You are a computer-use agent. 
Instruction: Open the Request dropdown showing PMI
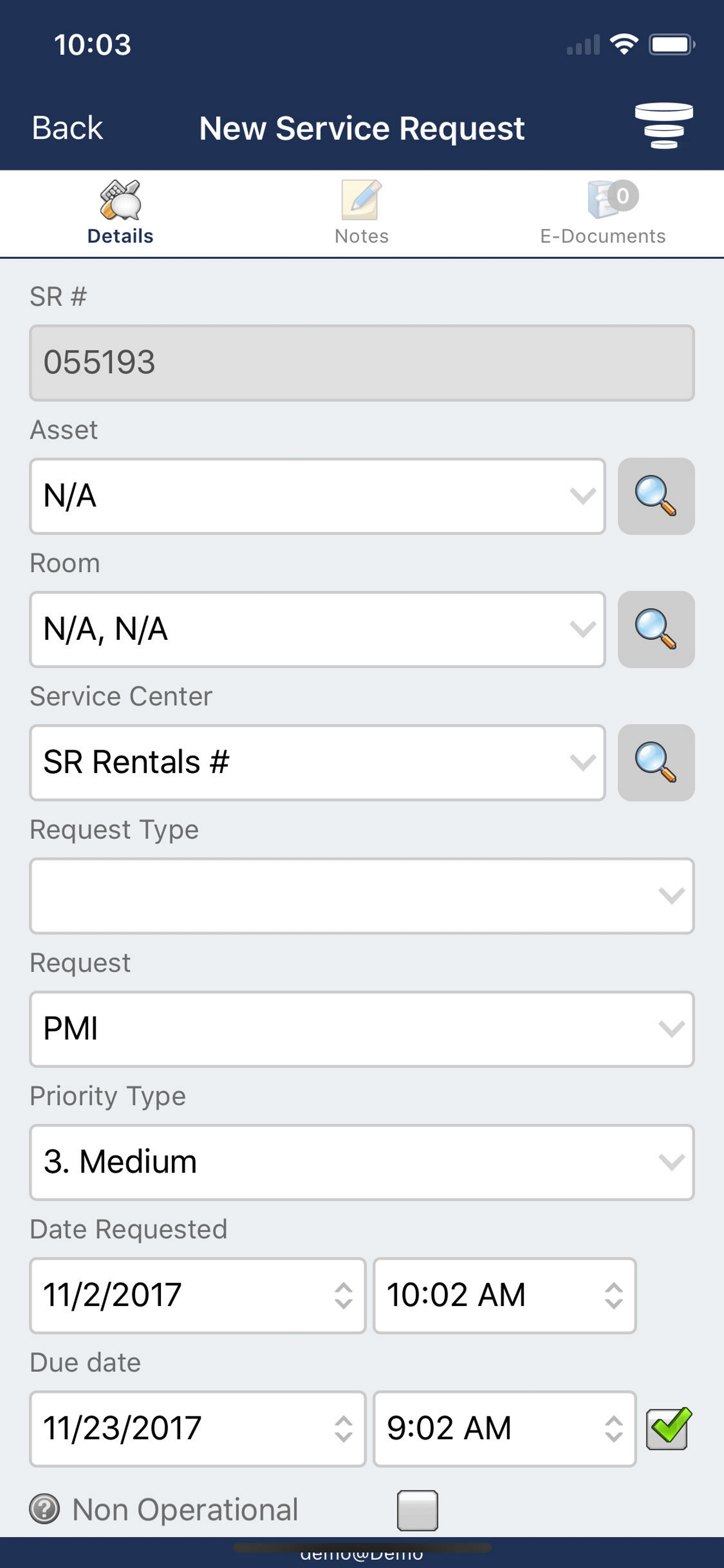(361, 1030)
